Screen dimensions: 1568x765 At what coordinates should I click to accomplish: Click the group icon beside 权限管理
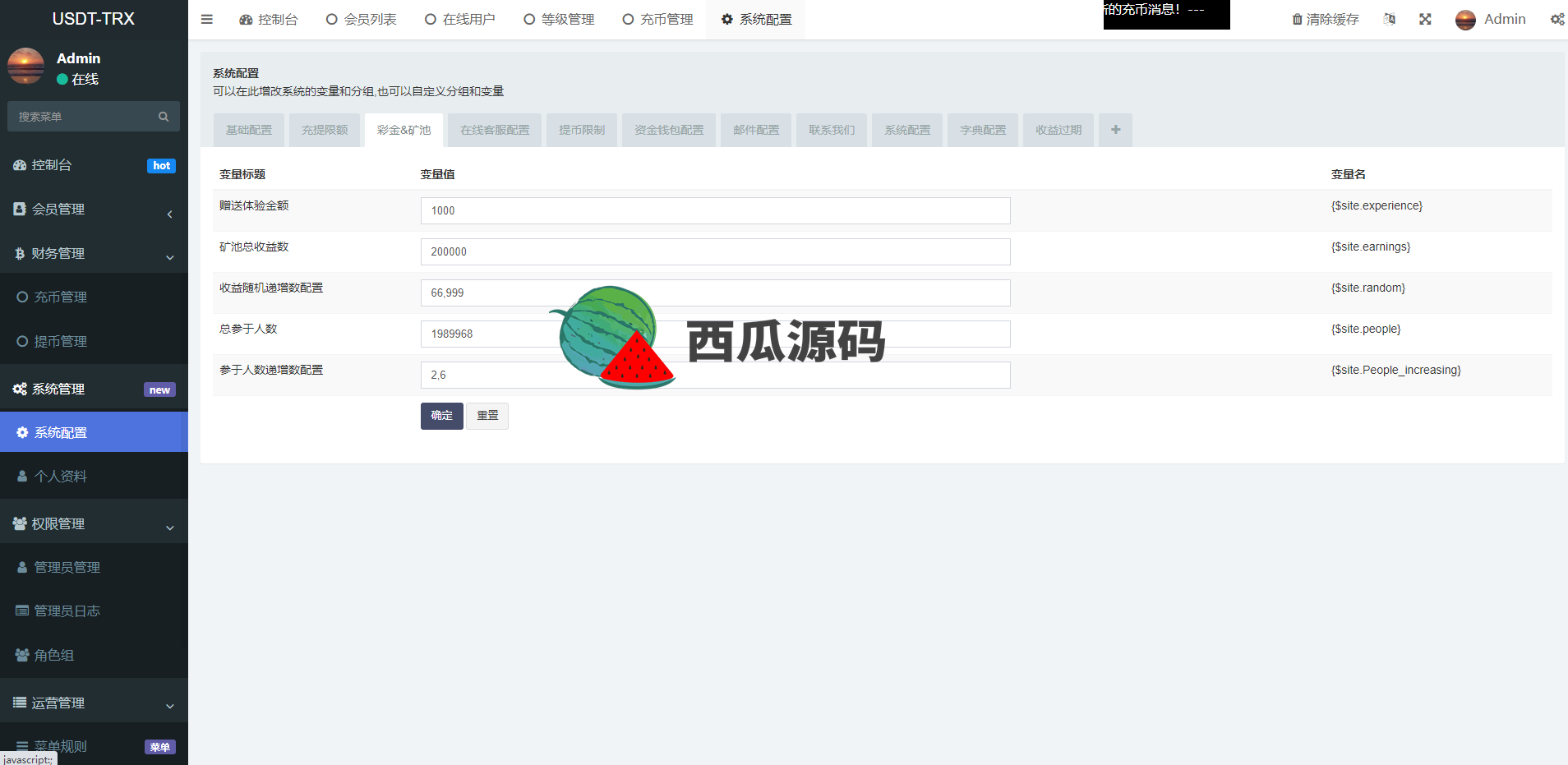tap(20, 523)
